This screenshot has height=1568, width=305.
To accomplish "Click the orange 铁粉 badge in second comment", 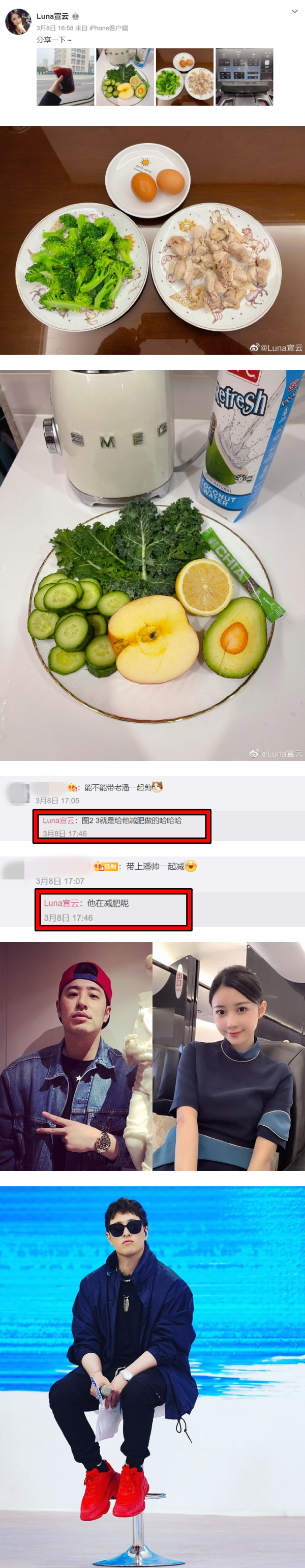I will pos(106,866).
